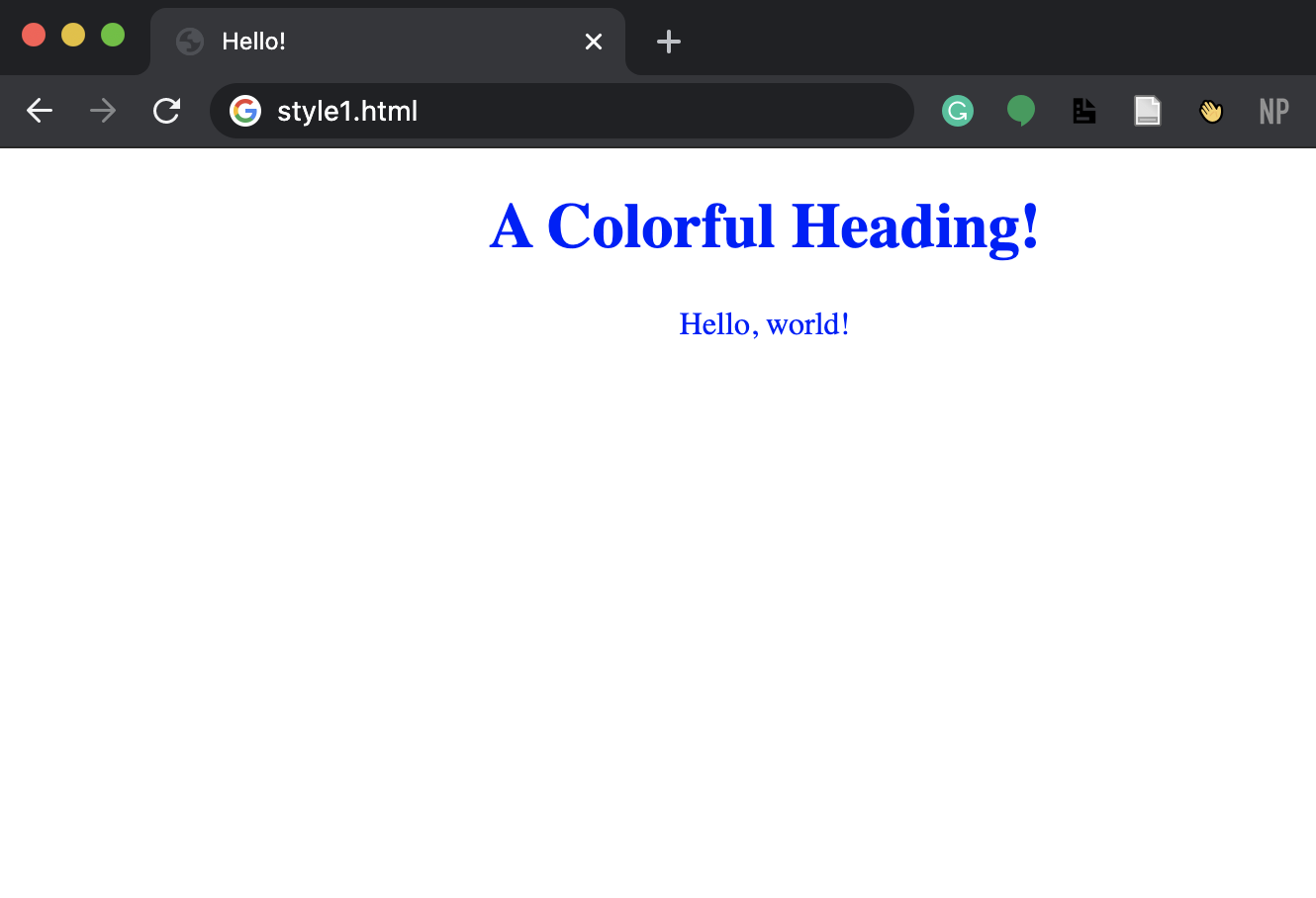The image size is (1316, 898).
Task: Open the green chat bubble extension
Action: coord(1021,111)
